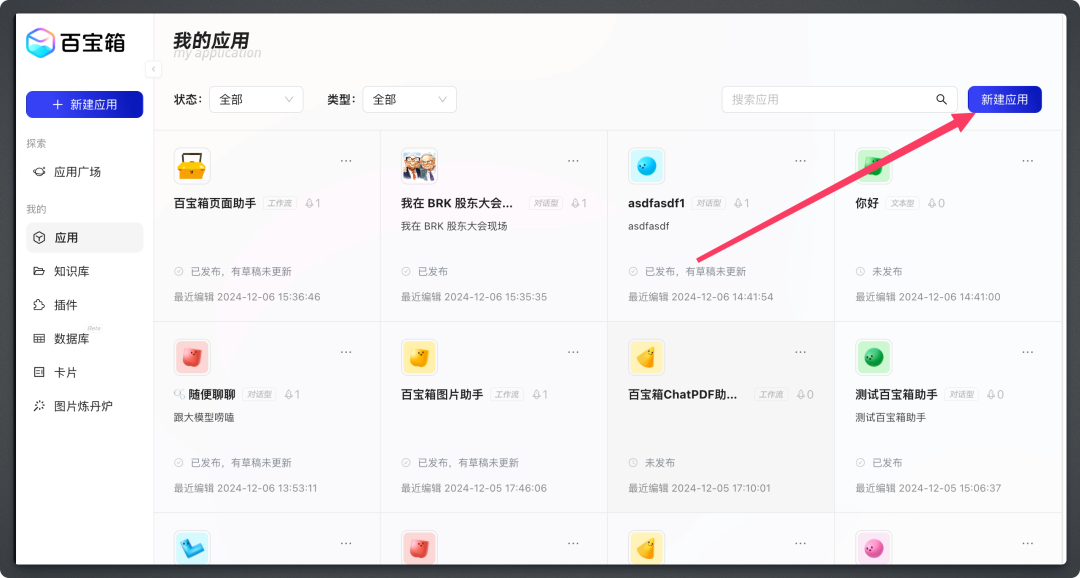
Task: Open 知识库 in the sidebar
Action: point(85,271)
